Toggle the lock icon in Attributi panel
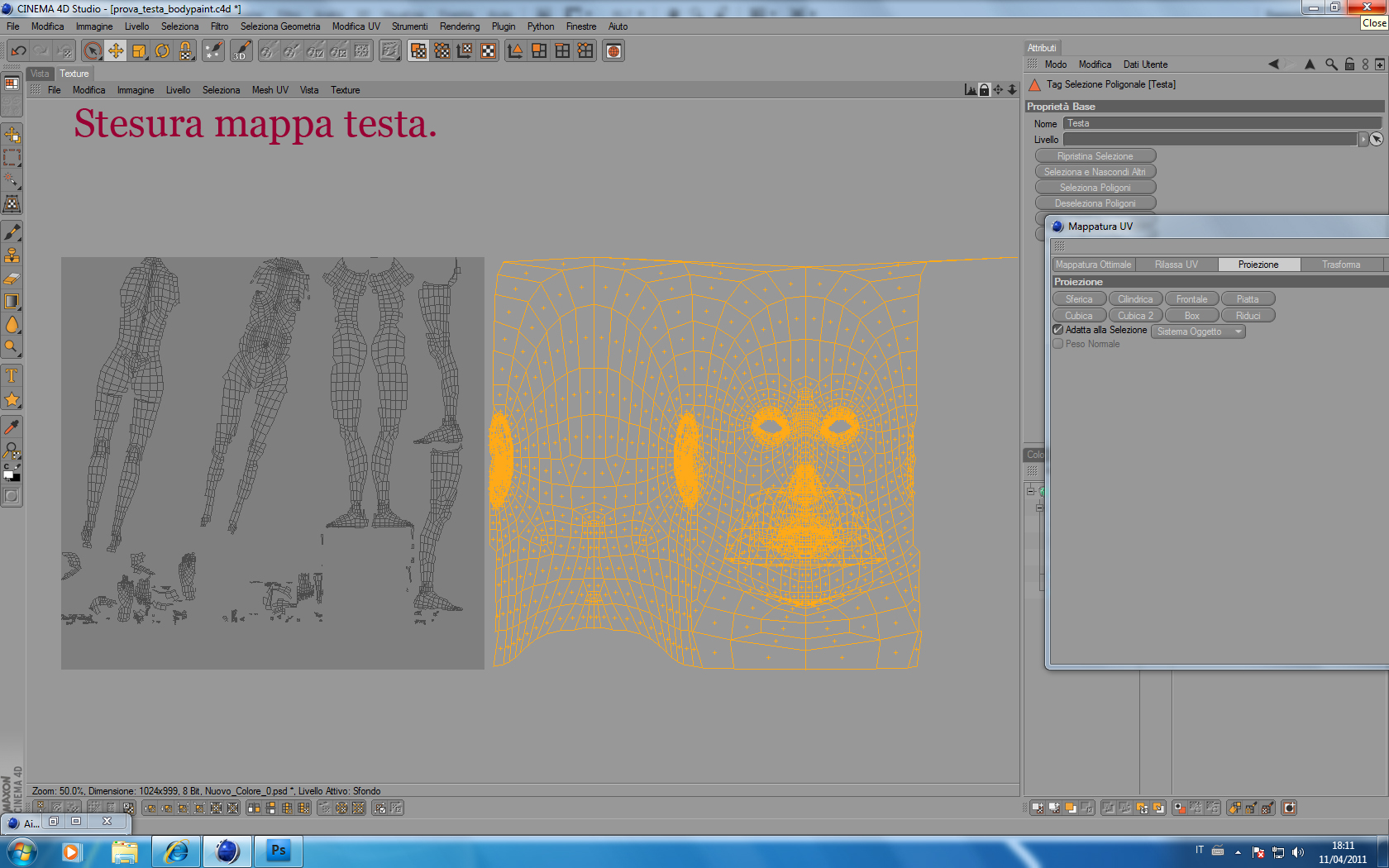The height and width of the screenshot is (868, 1389). tap(1349, 64)
